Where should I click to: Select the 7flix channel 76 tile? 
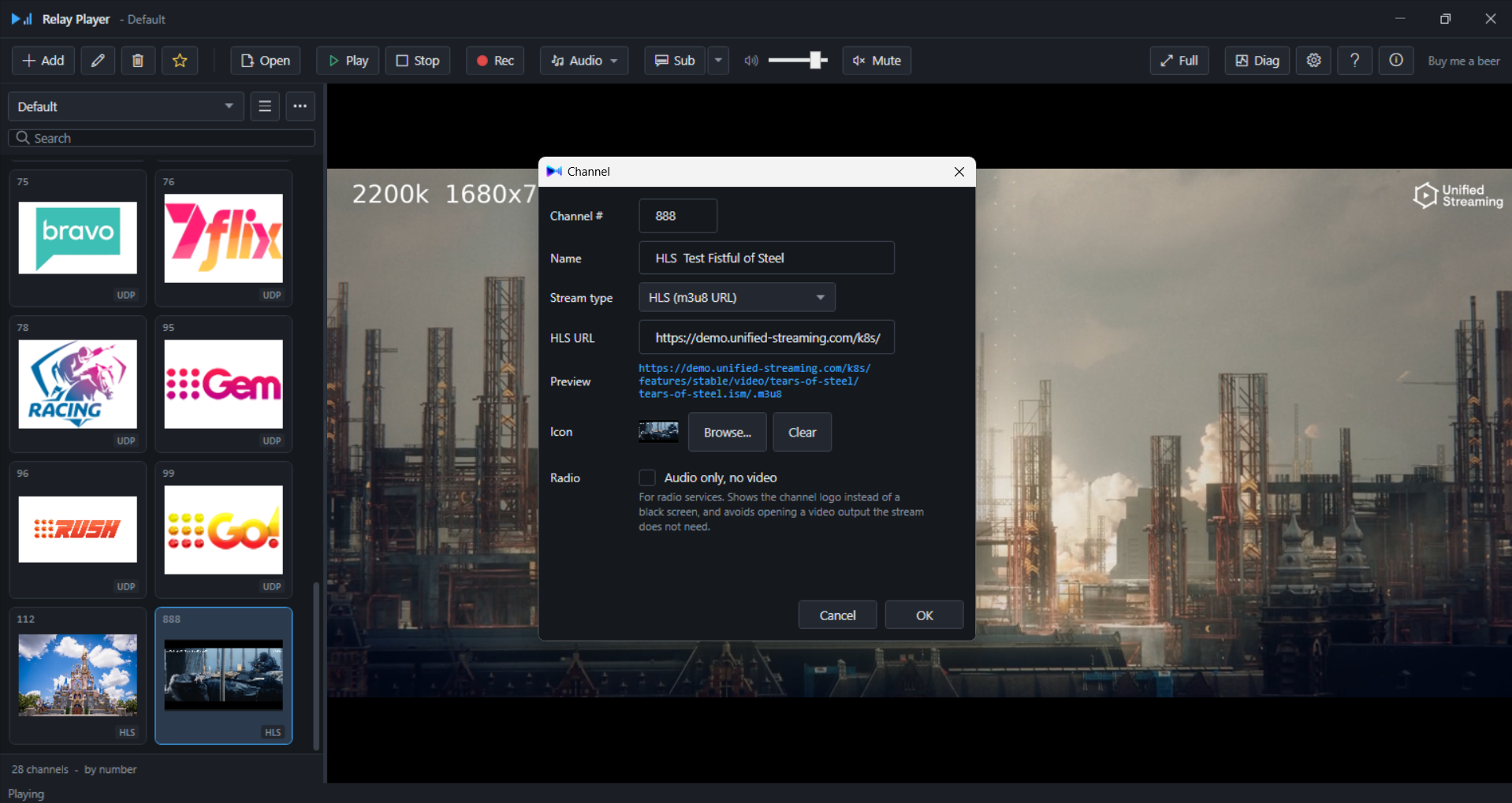pyautogui.click(x=224, y=238)
